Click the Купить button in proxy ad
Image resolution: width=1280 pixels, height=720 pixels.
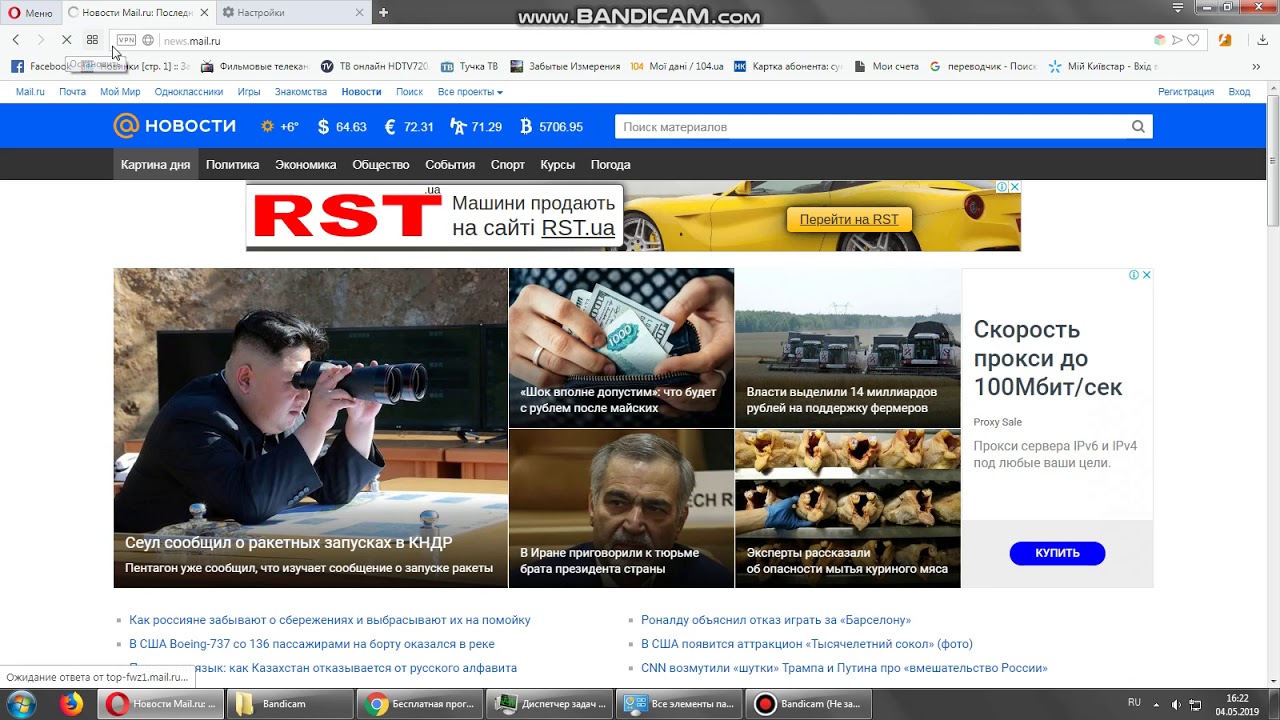[x=1057, y=553]
